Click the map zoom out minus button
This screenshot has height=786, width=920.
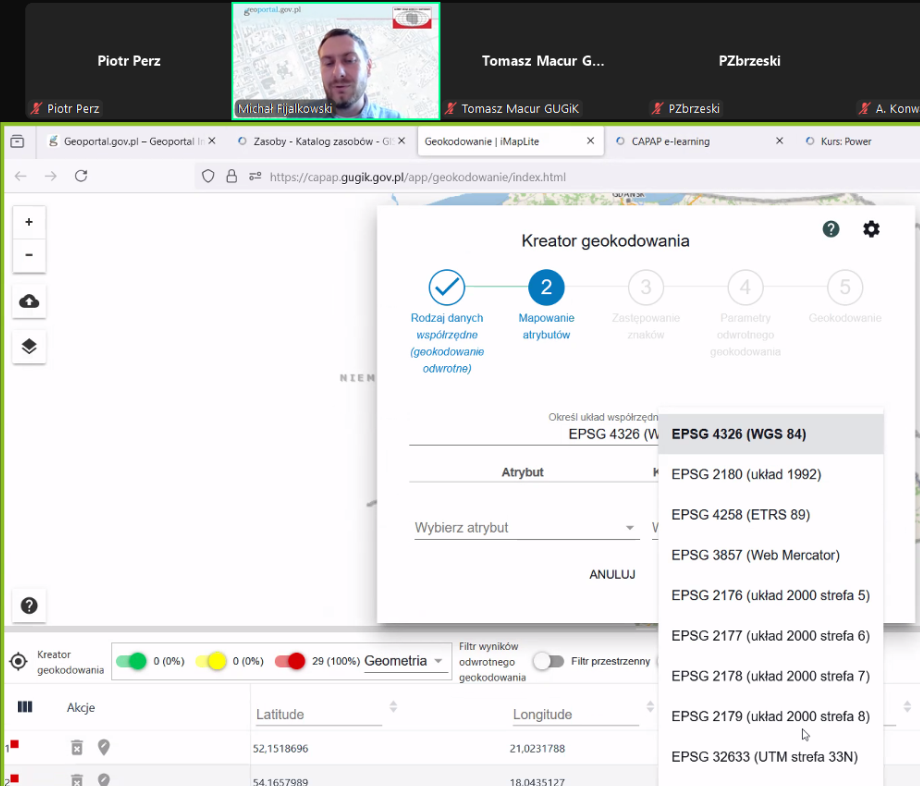[29, 255]
